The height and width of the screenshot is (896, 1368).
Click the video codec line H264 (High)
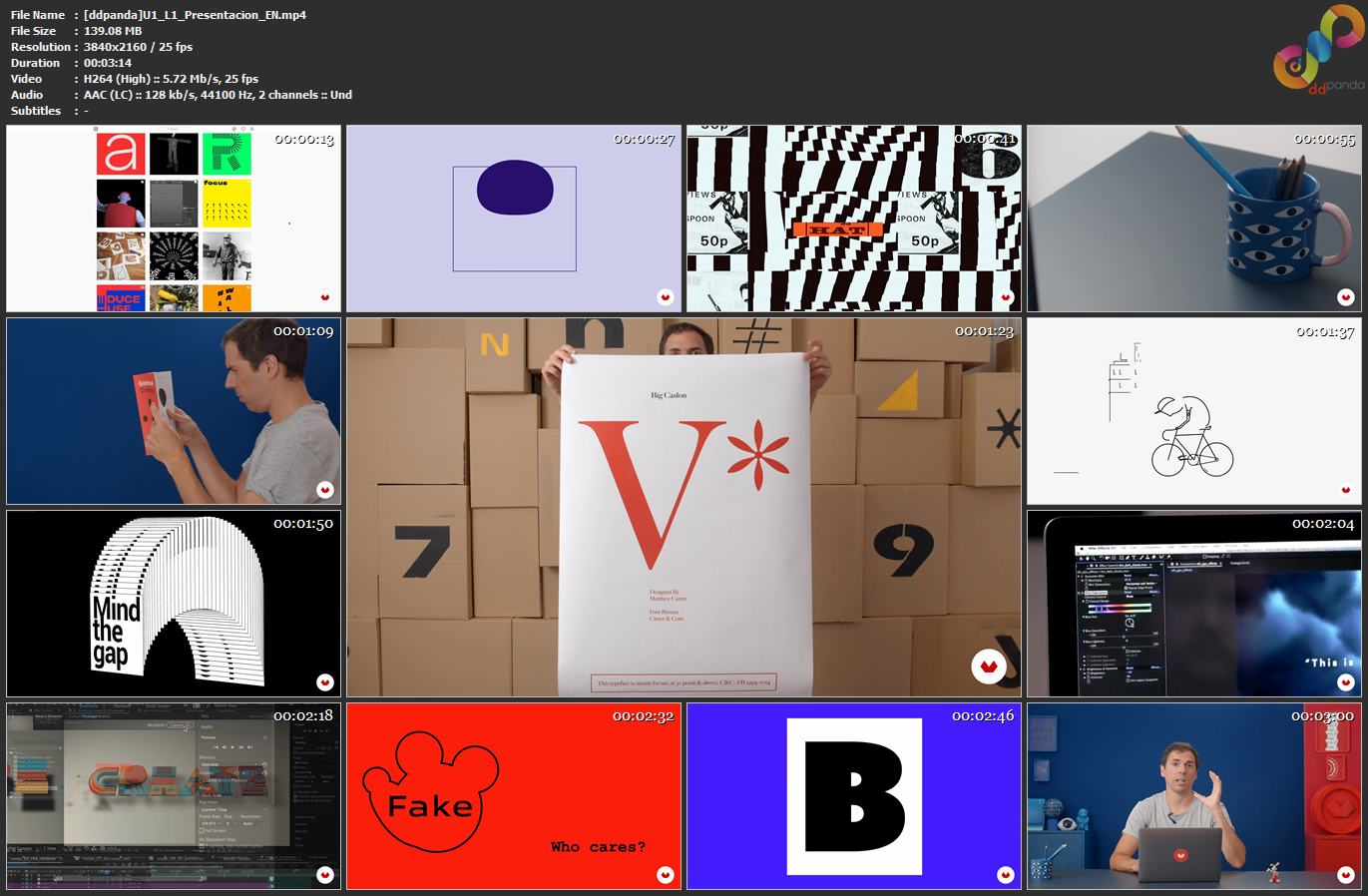[x=171, y=79]
